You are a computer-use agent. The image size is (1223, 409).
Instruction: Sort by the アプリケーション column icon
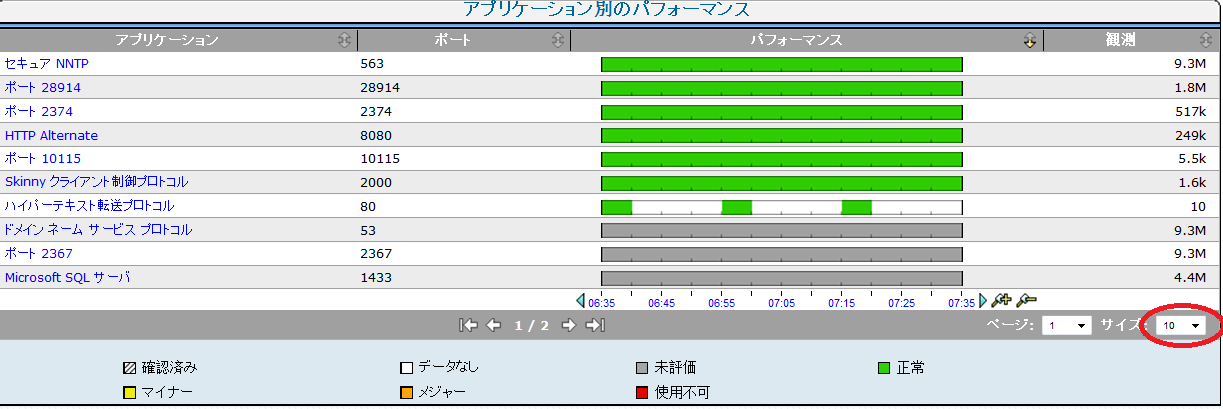point(345,40)
